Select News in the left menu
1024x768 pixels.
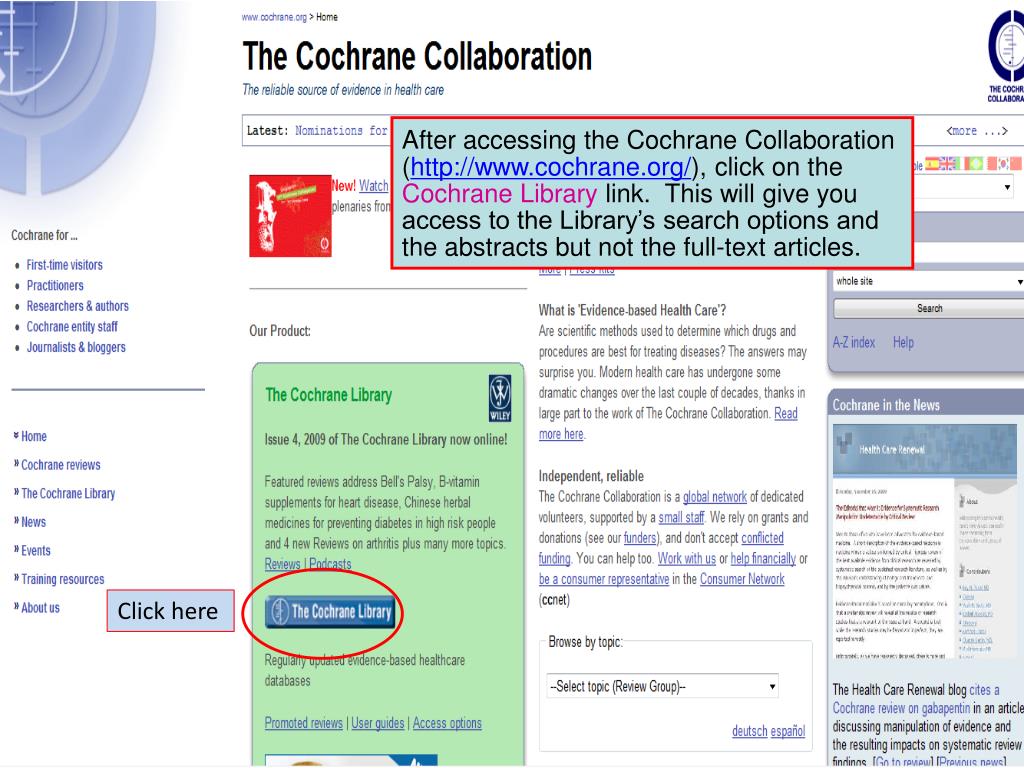(x=33, y=522)
